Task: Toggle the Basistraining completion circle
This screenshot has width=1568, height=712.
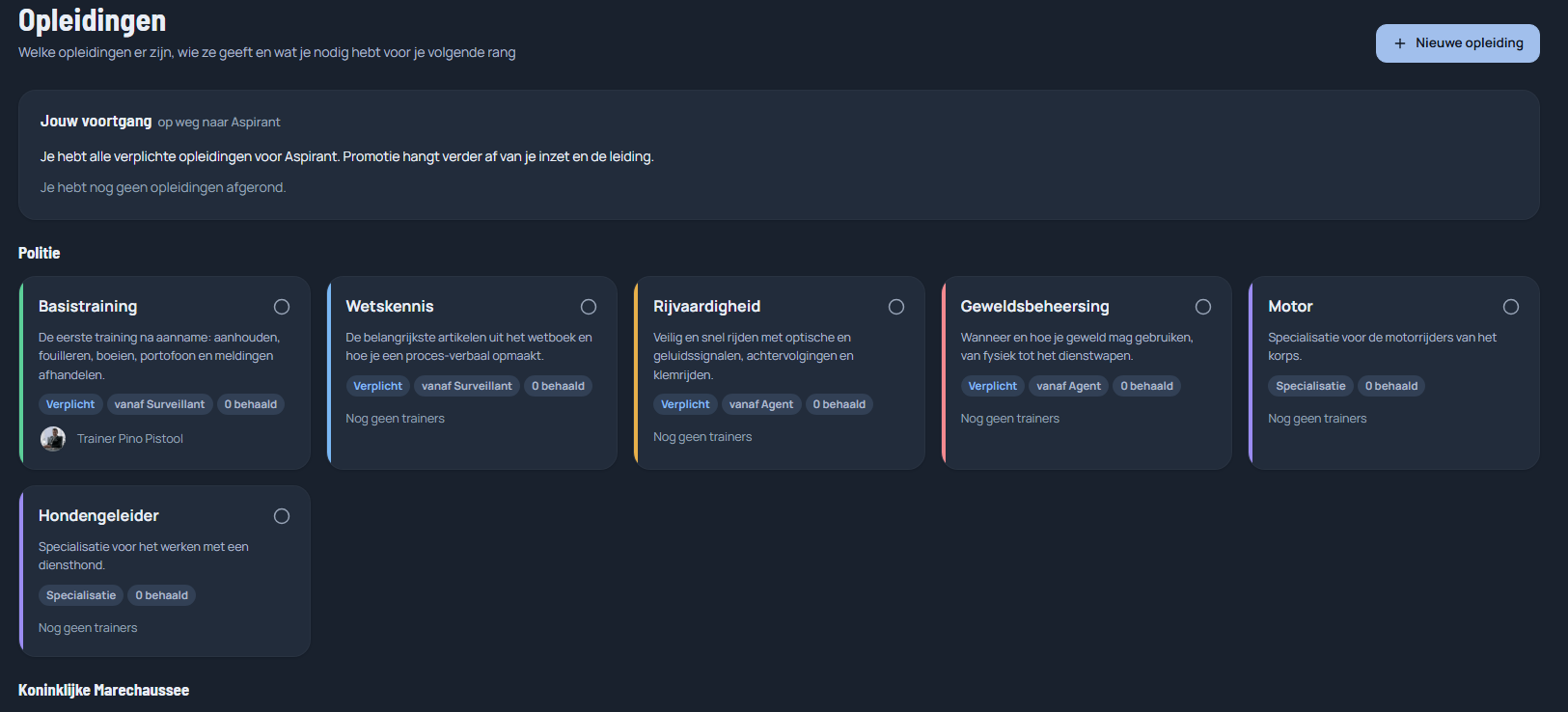Action: point(282,307)
